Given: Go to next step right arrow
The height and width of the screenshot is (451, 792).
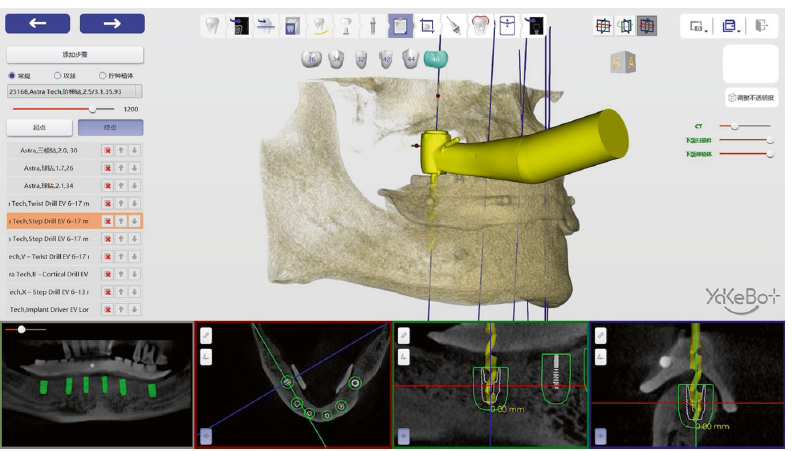Looking at the screenshot, I should pos(112,23).
